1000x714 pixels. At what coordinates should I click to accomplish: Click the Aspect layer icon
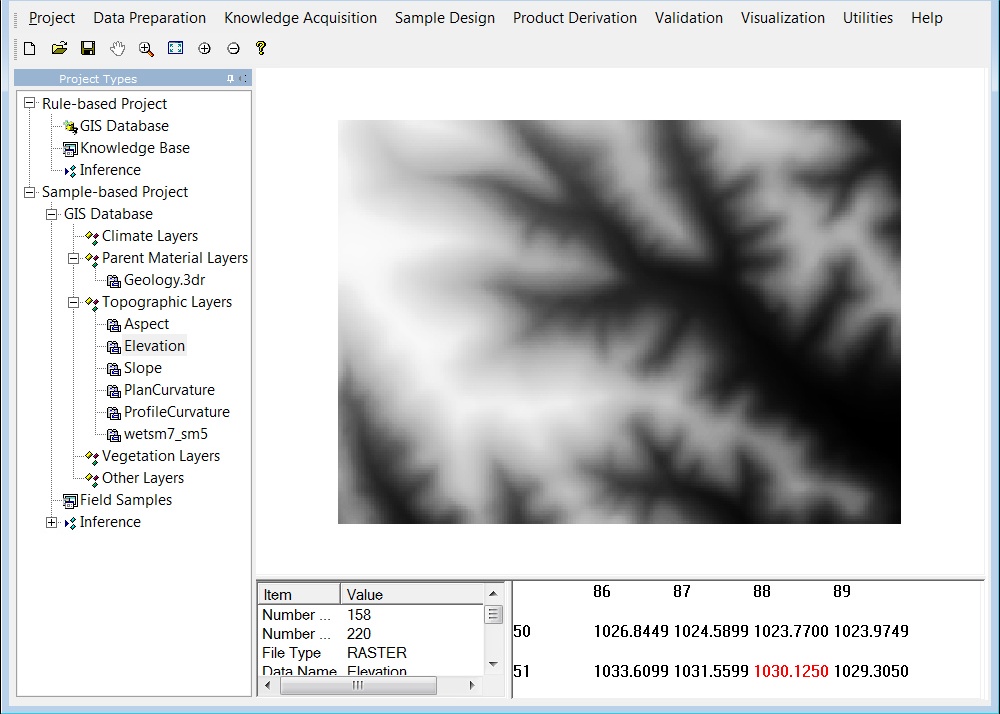(114, 325)
